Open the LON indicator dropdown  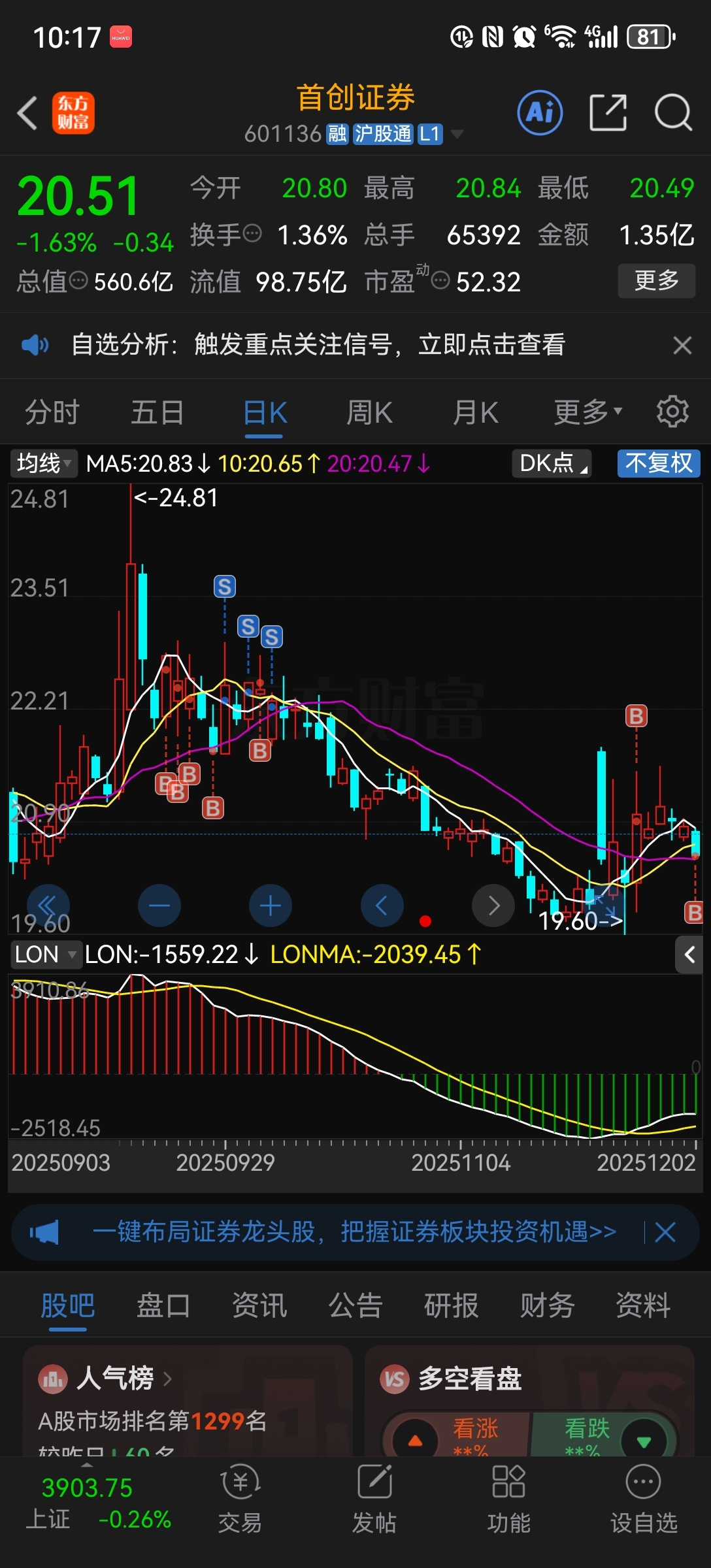(46, 955)
